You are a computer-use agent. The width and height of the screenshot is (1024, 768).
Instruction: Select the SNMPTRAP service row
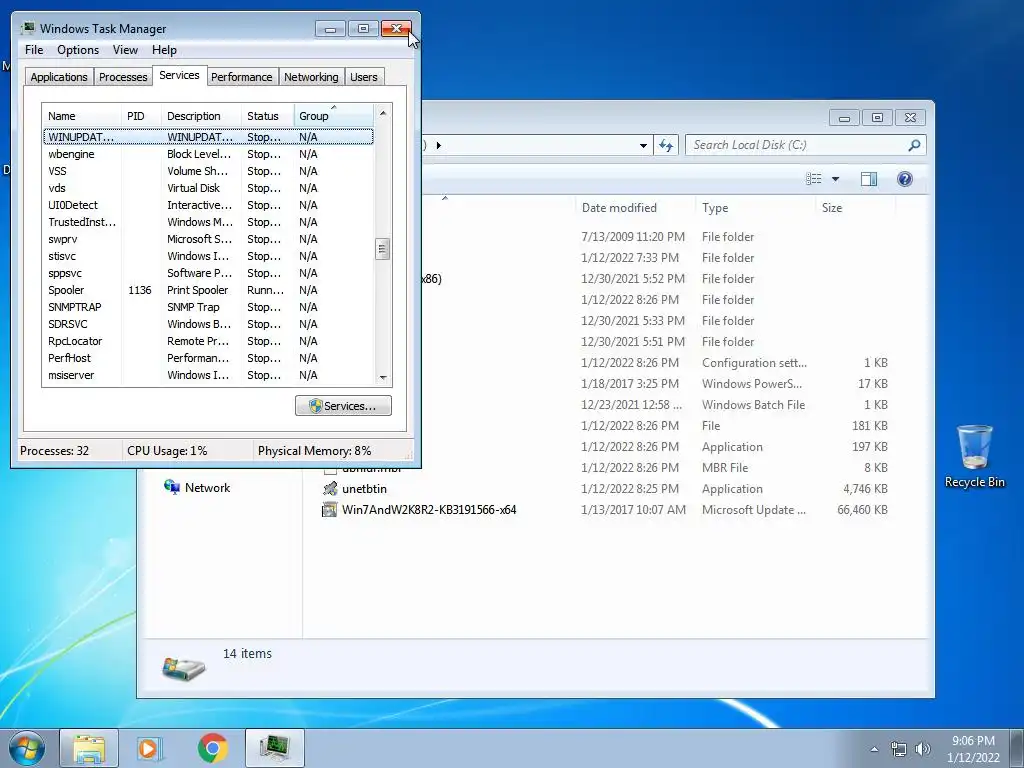(x=208, y=307)
